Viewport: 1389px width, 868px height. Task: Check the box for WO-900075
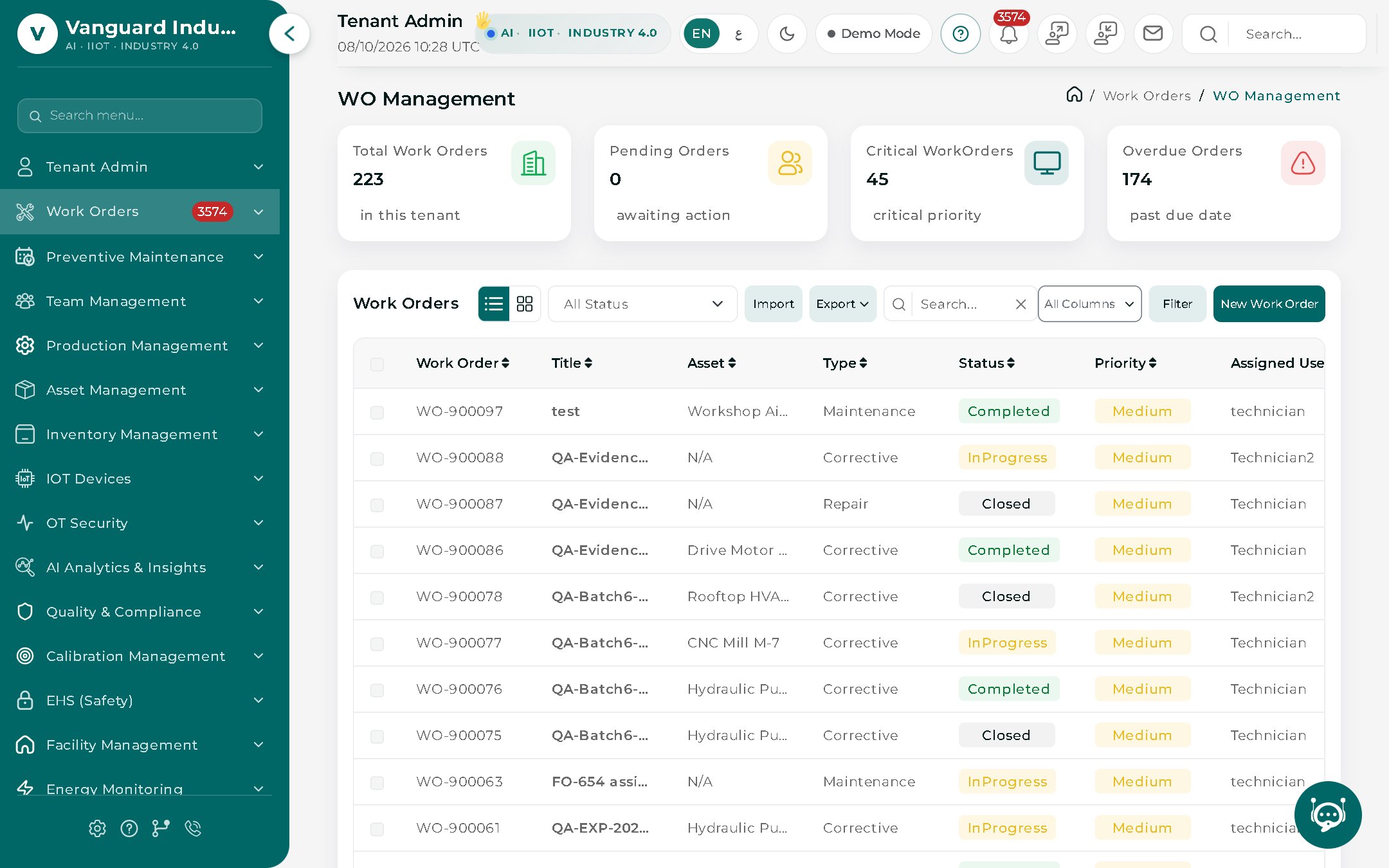pos(377,736)
